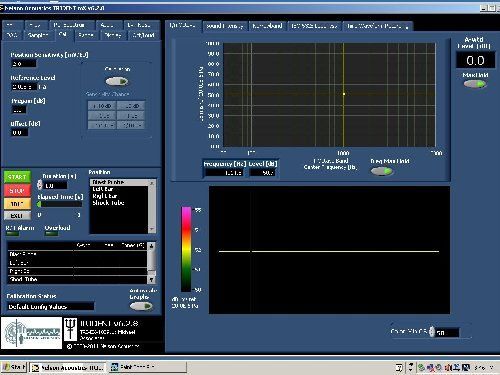The height and width of the screenshot is (375, 500).
Task: Switch to the Paint taskbar item
Action: coord(148,367)
